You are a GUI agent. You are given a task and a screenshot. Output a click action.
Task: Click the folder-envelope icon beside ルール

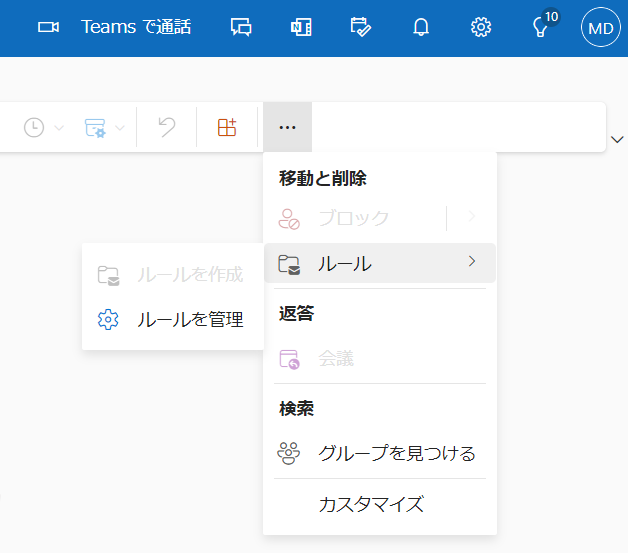click(x=289, y=264)
